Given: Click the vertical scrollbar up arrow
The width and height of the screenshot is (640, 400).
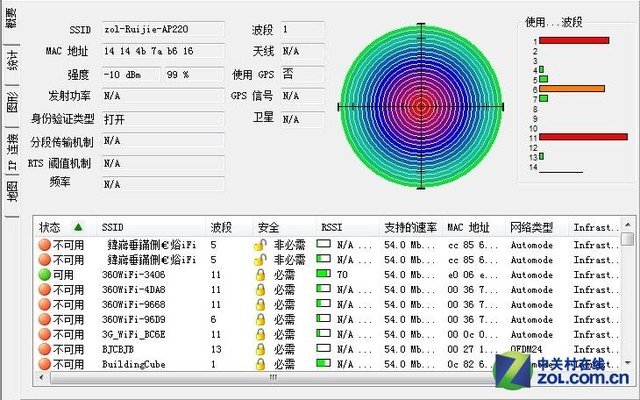Looking at the screenshot, I should click(x=628, y=224).
